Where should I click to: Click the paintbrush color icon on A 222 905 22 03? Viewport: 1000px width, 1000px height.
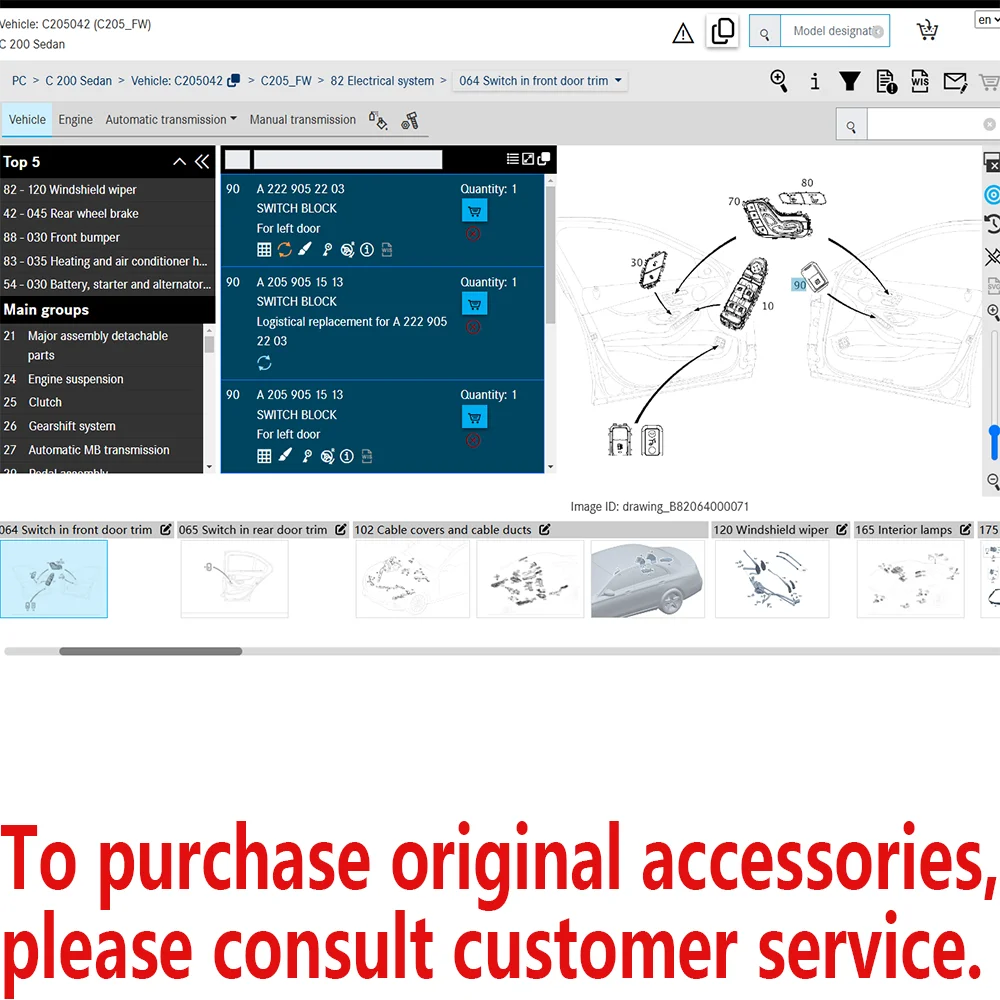pyautogui.click(x=305, y=249)
